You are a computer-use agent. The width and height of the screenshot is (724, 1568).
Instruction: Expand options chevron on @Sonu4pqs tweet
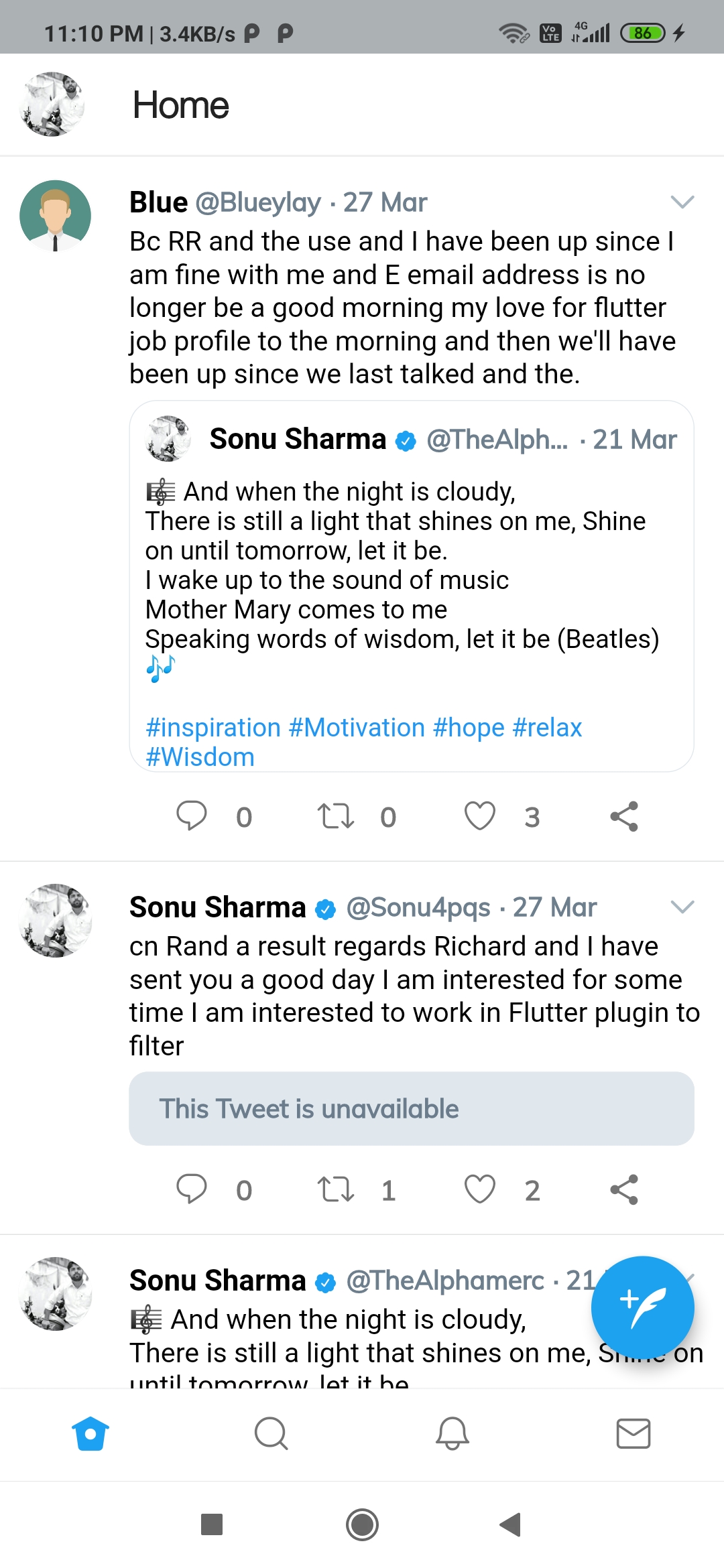682,907
